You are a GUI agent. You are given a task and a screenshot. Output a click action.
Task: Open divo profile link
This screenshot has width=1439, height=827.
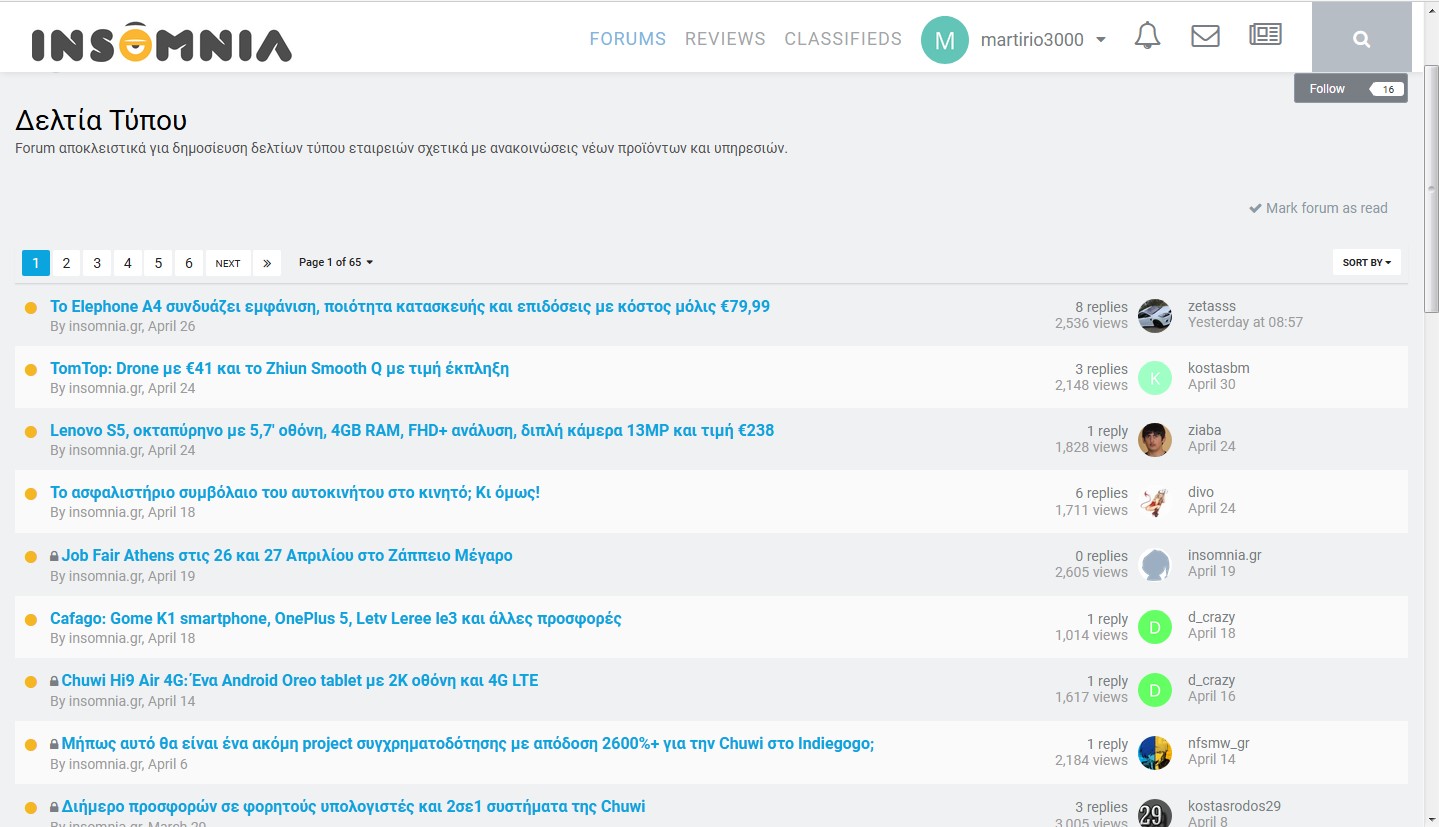[1201, 492]
